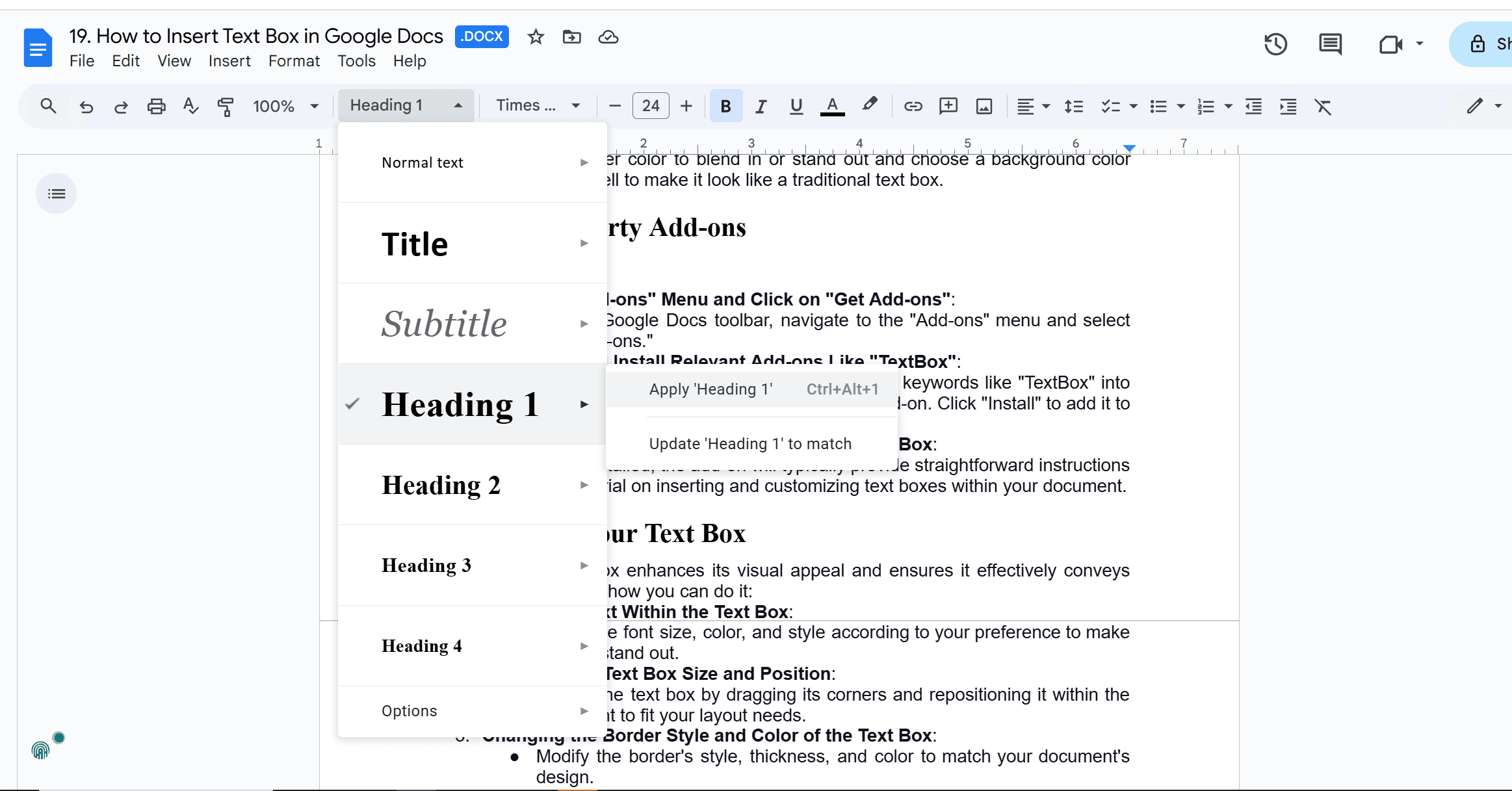Collapse the Heading 1 styles dropdown
The height and width of the screenshot is (791, 1512).
pos(406,105)
